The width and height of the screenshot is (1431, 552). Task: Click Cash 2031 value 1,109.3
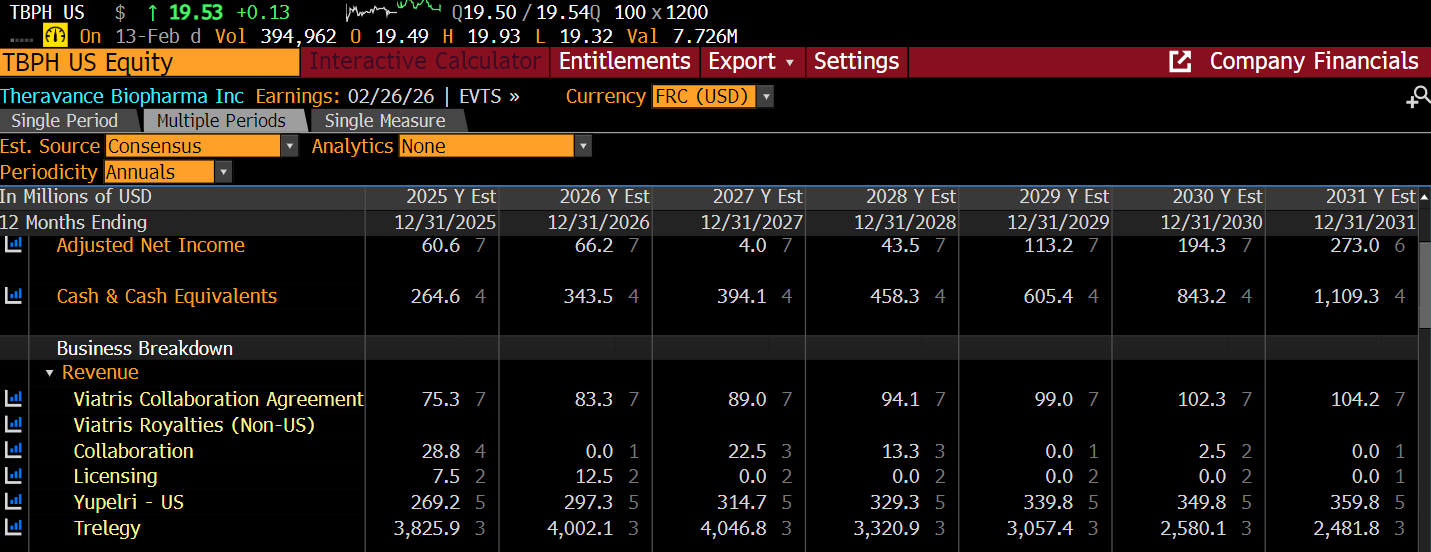(1345, 296)
